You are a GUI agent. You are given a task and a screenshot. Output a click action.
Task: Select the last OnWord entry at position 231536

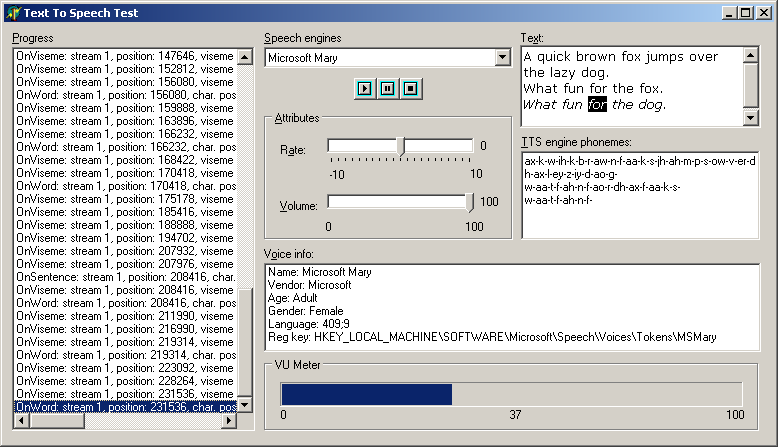(125, 407)
